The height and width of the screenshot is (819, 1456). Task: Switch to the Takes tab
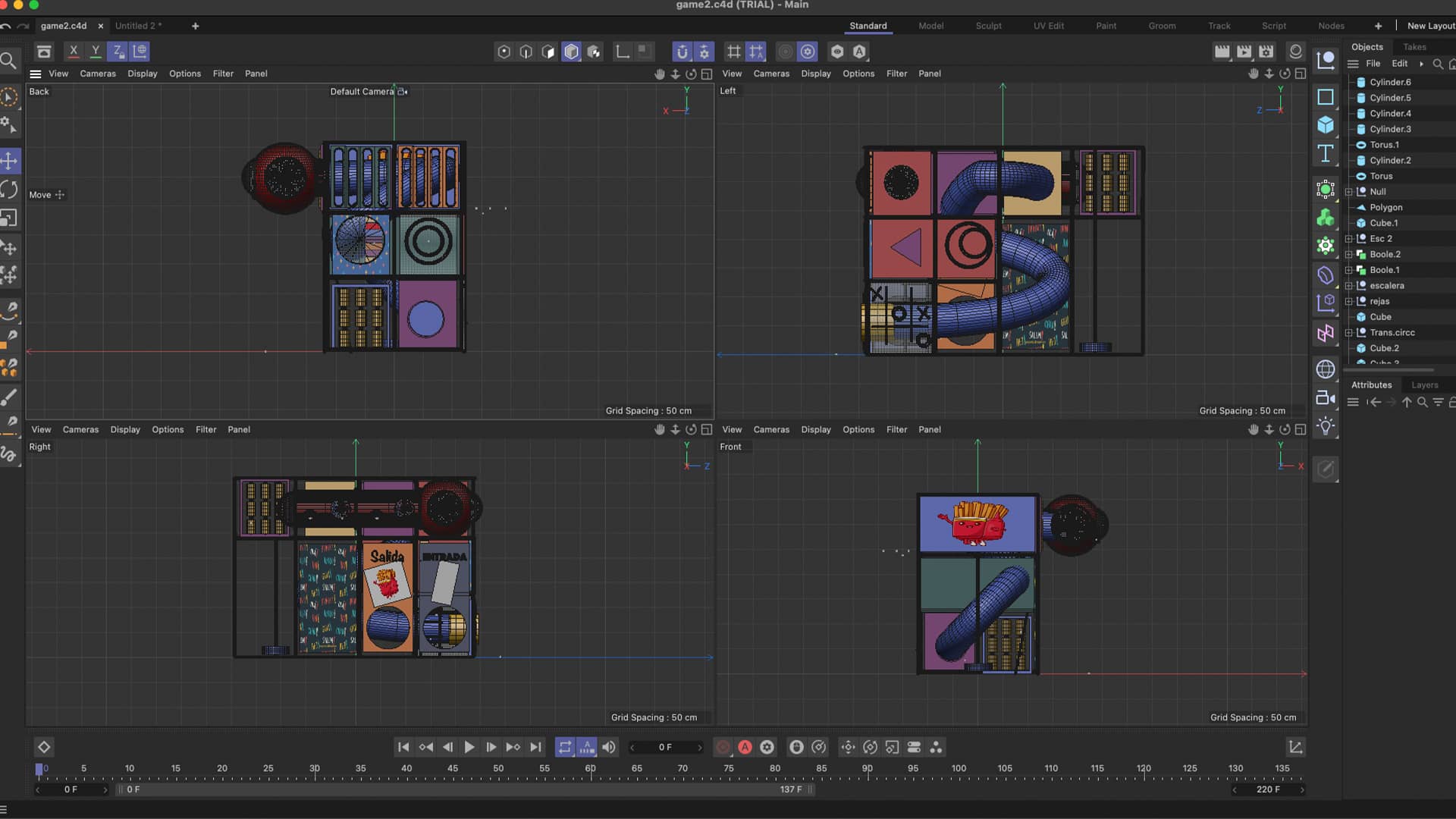(x=1414, y=47)
